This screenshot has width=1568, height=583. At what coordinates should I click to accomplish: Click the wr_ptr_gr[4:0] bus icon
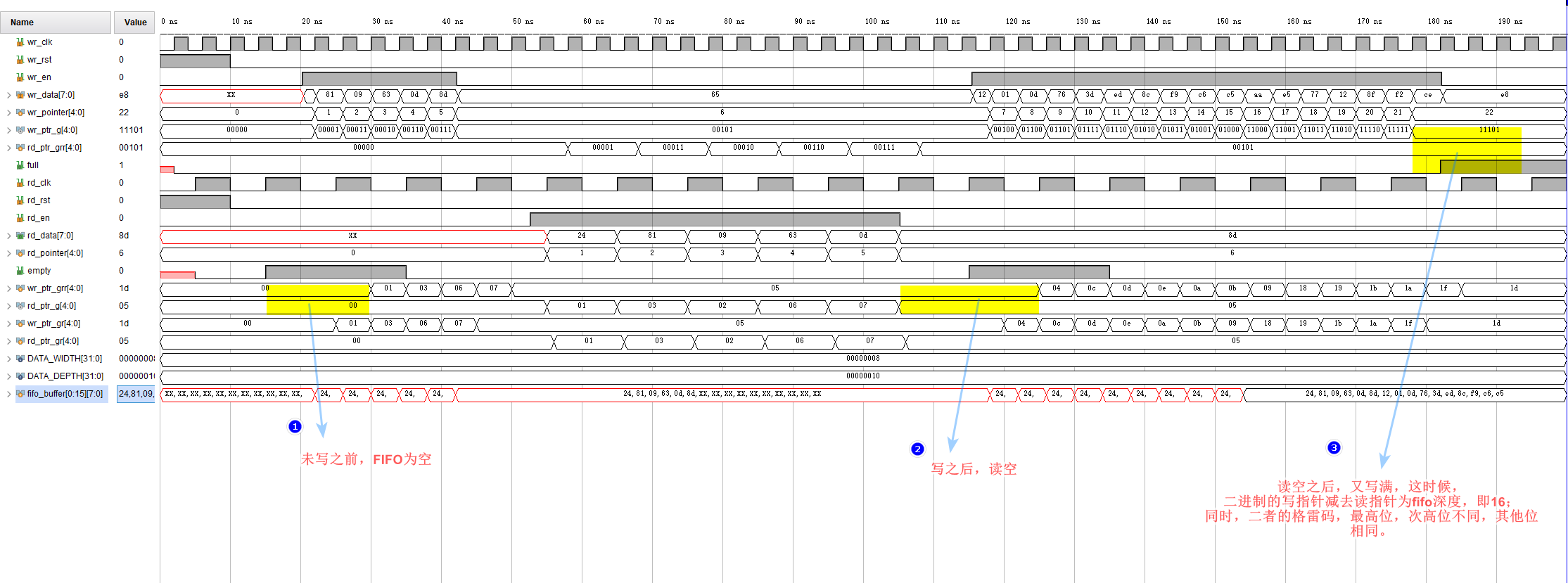[20, 323]
